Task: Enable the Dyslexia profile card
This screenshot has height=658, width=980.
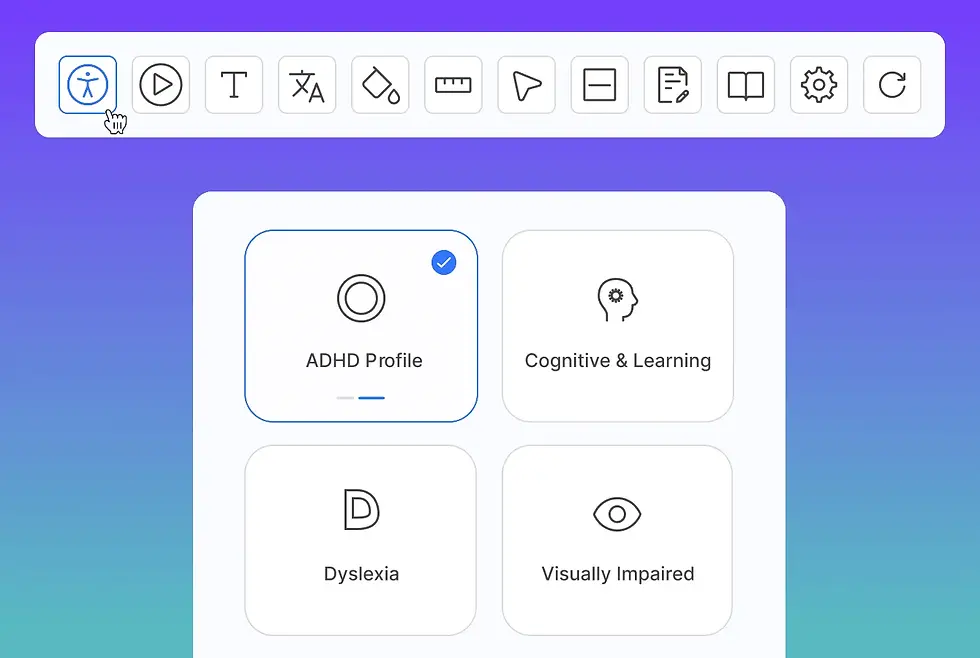Action: click(x=361, y=541)
